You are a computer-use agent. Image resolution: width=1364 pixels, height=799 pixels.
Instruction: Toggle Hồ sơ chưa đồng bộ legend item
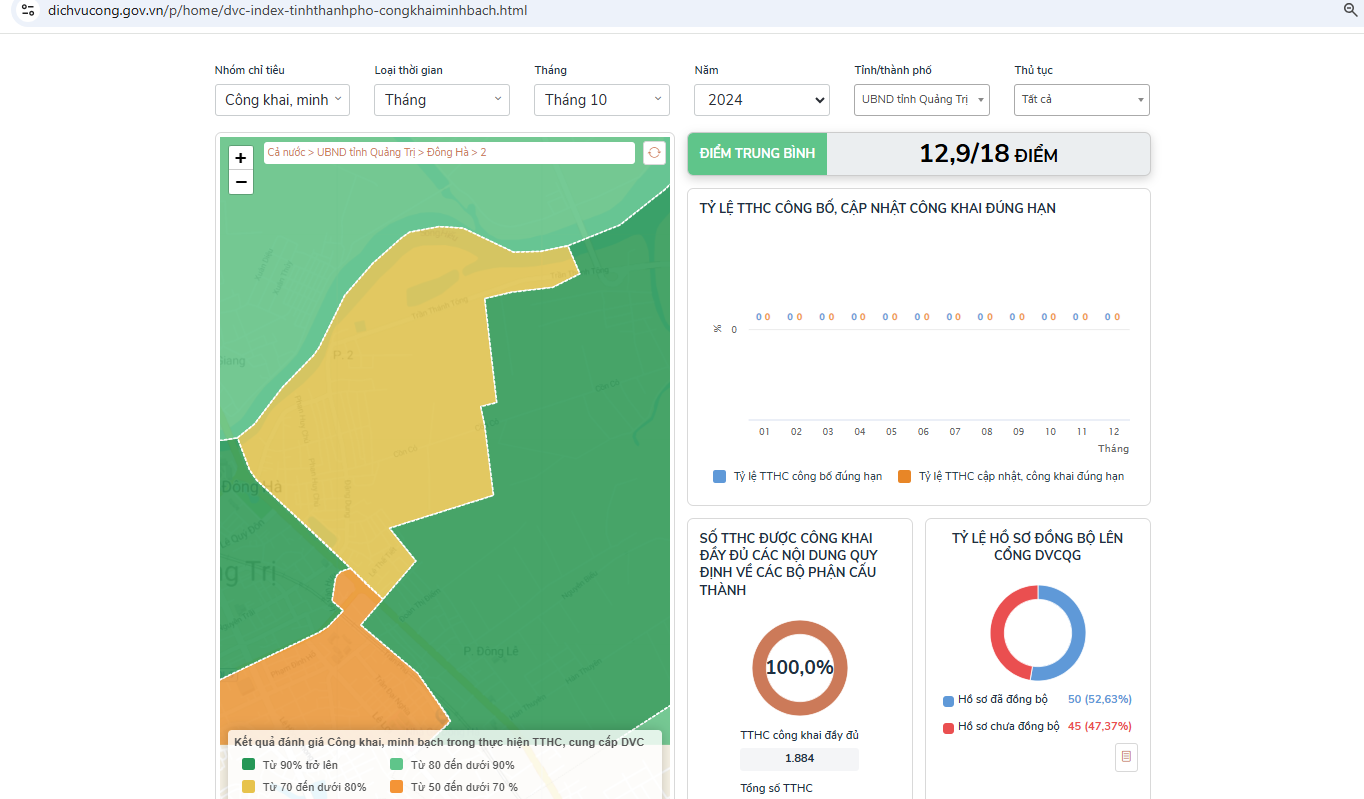pos(1001,727)
